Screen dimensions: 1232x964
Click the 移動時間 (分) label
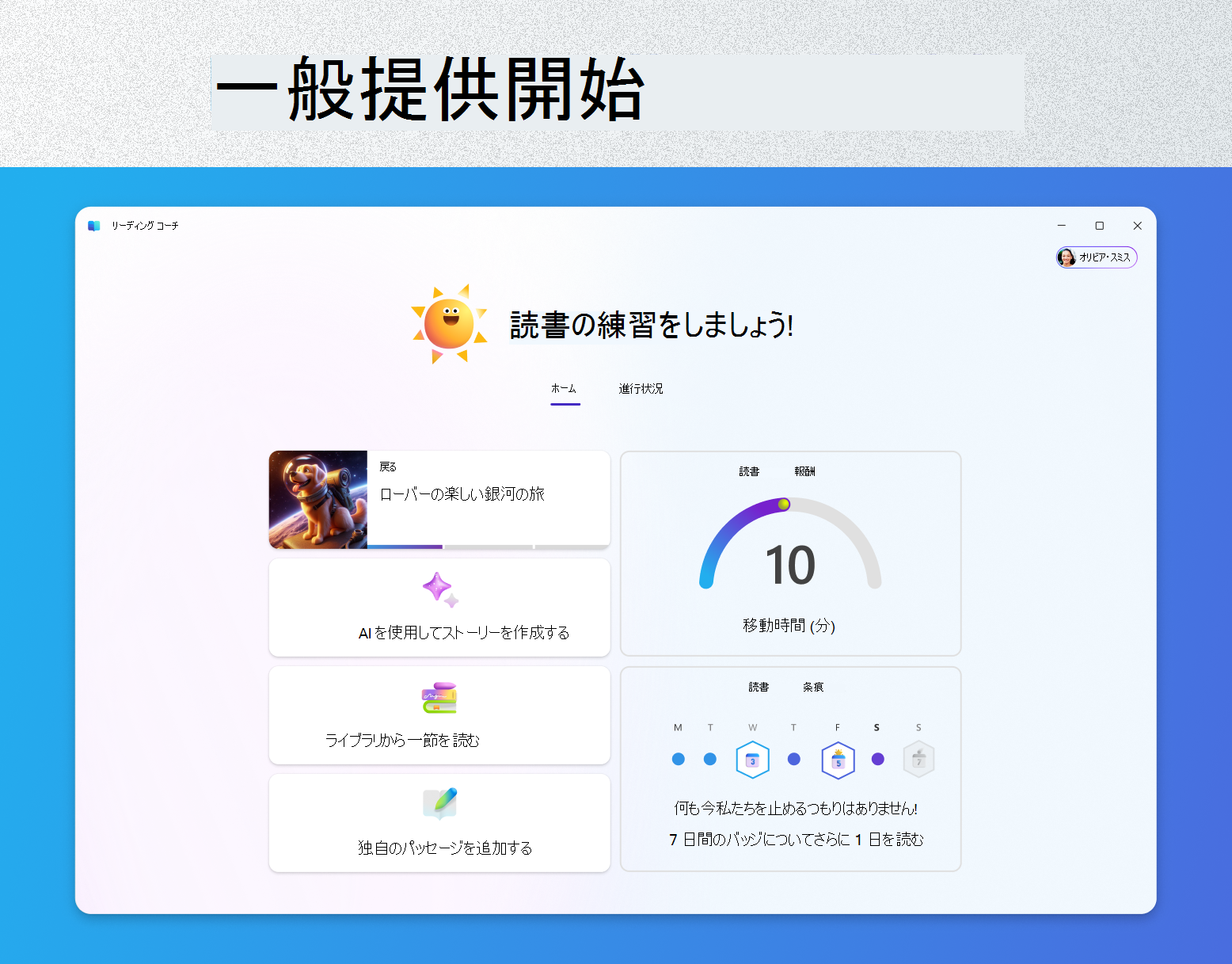coord(789,626)
